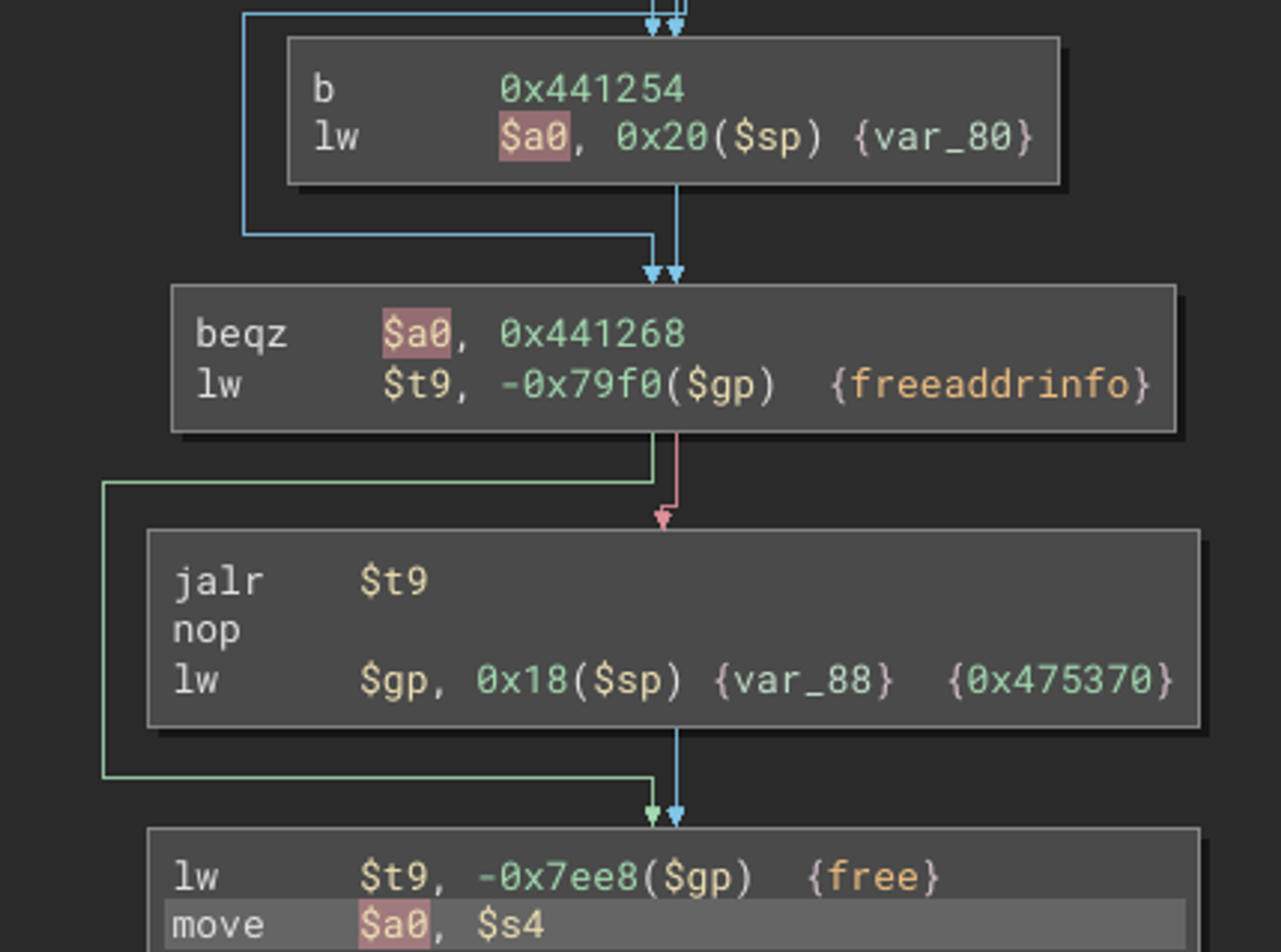Viewport: 1281px width, 952px height.
Task: Click the freeaddrinfo symbol reference
Action: pyautogui.click(x=990, y=385)
